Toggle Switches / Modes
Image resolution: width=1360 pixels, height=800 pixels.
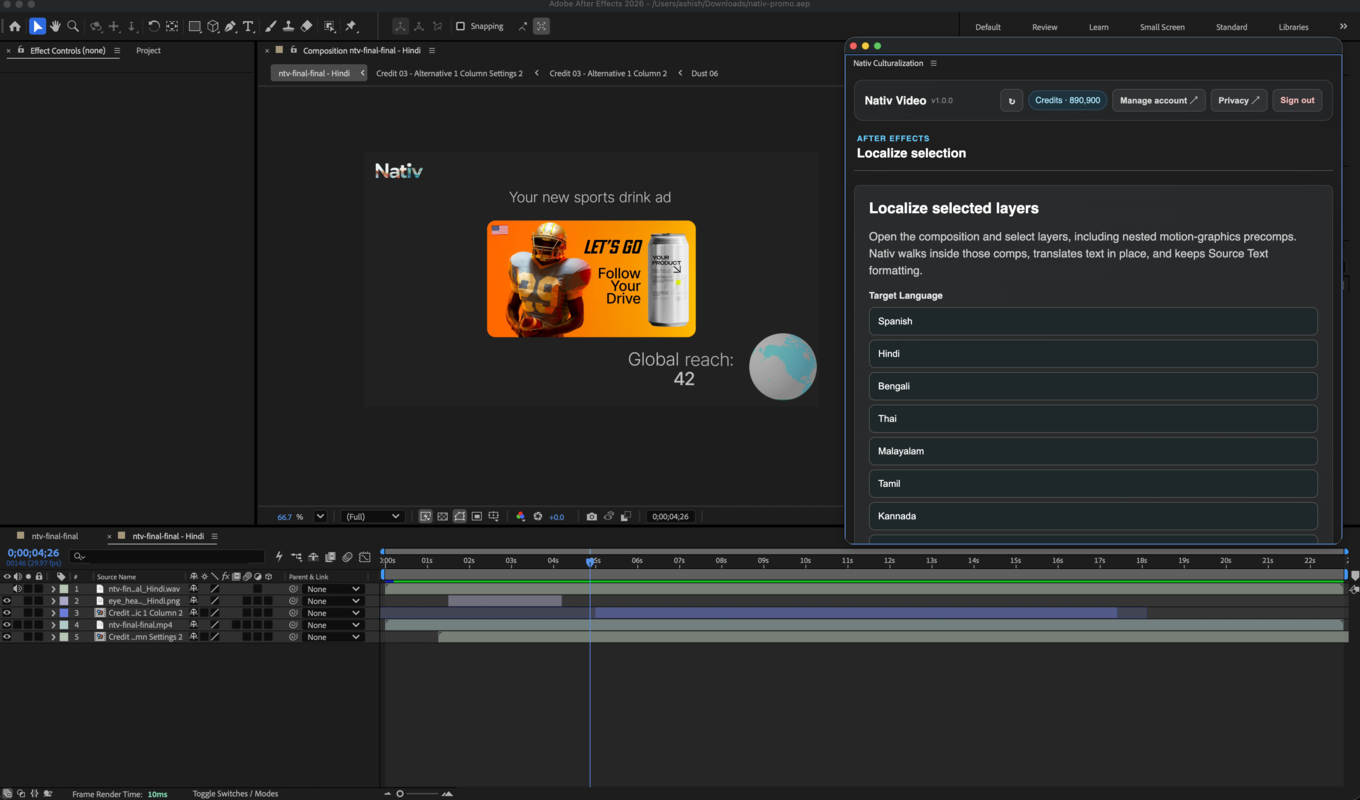click(x=235, y=794)
